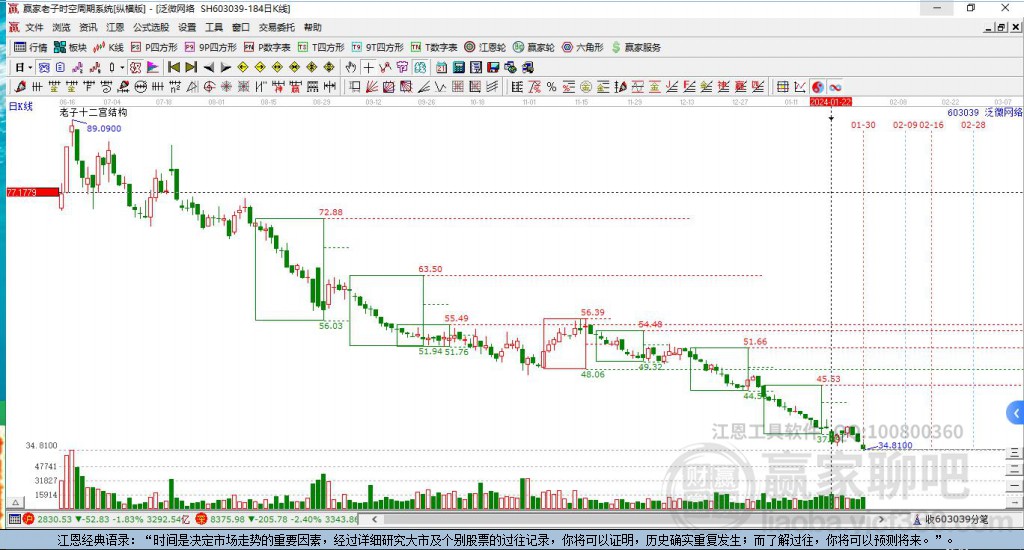The height and width of the screenshot is (550, 1024).
Task: Jump to the first bar with skip-to-start icon
Action: (x=174, y=67)
